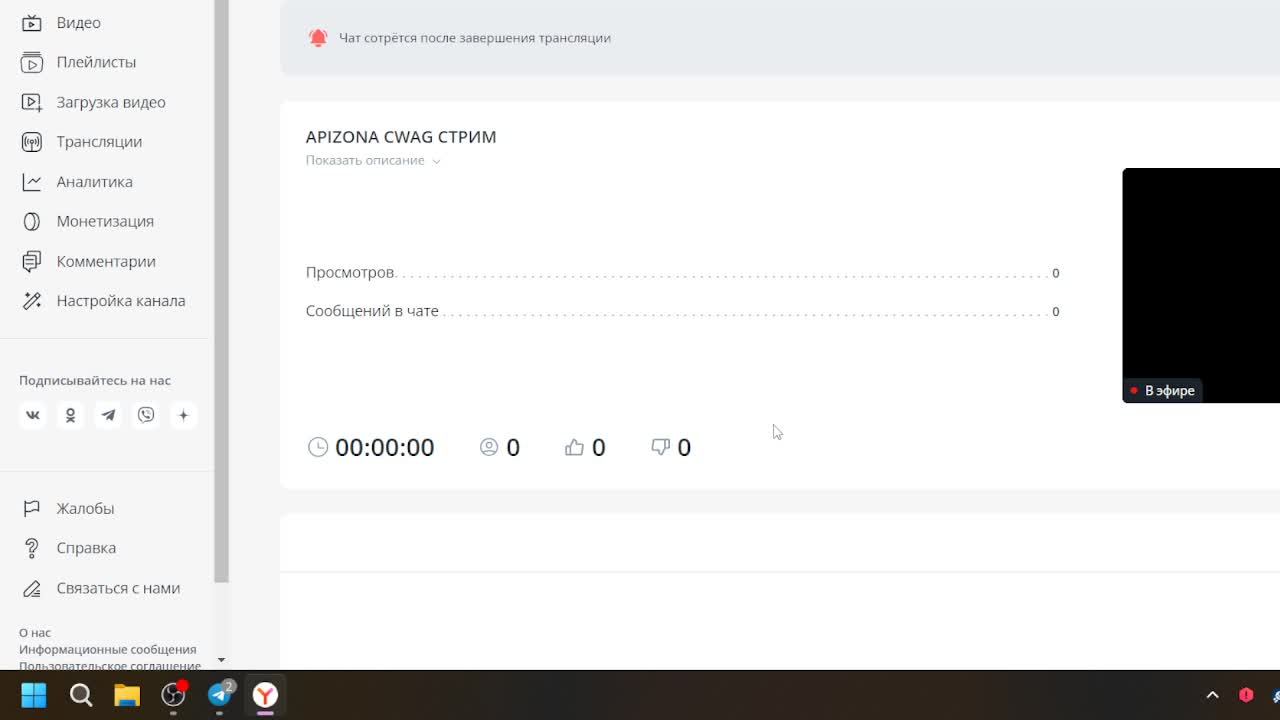This screenshot has height=720, width=1280.
Task: Click the Связаться с нами pencil icon
Action: [32, 588]
